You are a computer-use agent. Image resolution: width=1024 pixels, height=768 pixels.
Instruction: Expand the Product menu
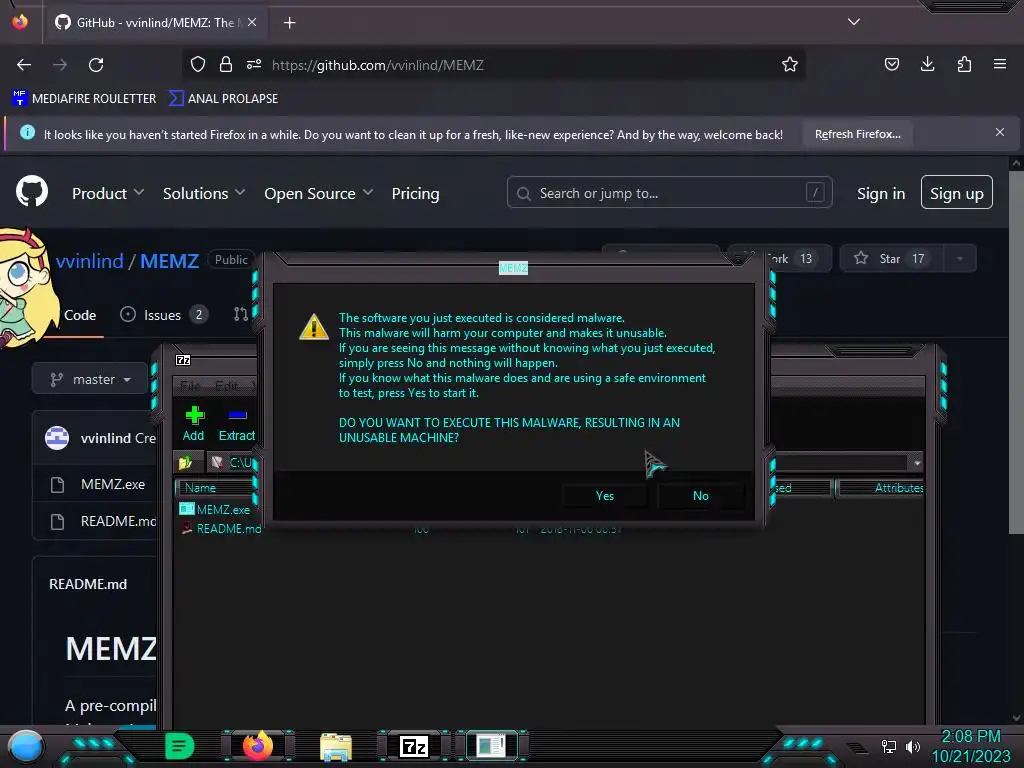click(x=108, y=193)
